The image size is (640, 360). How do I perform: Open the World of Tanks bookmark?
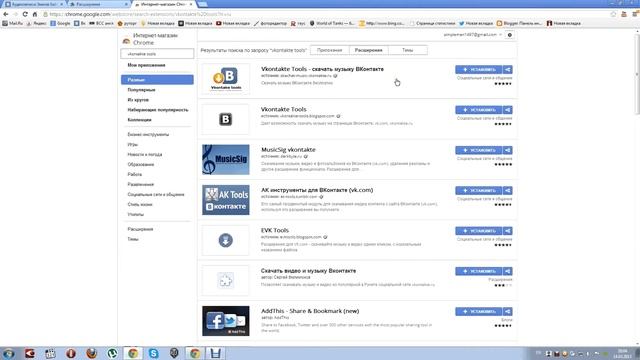point(332,23)
